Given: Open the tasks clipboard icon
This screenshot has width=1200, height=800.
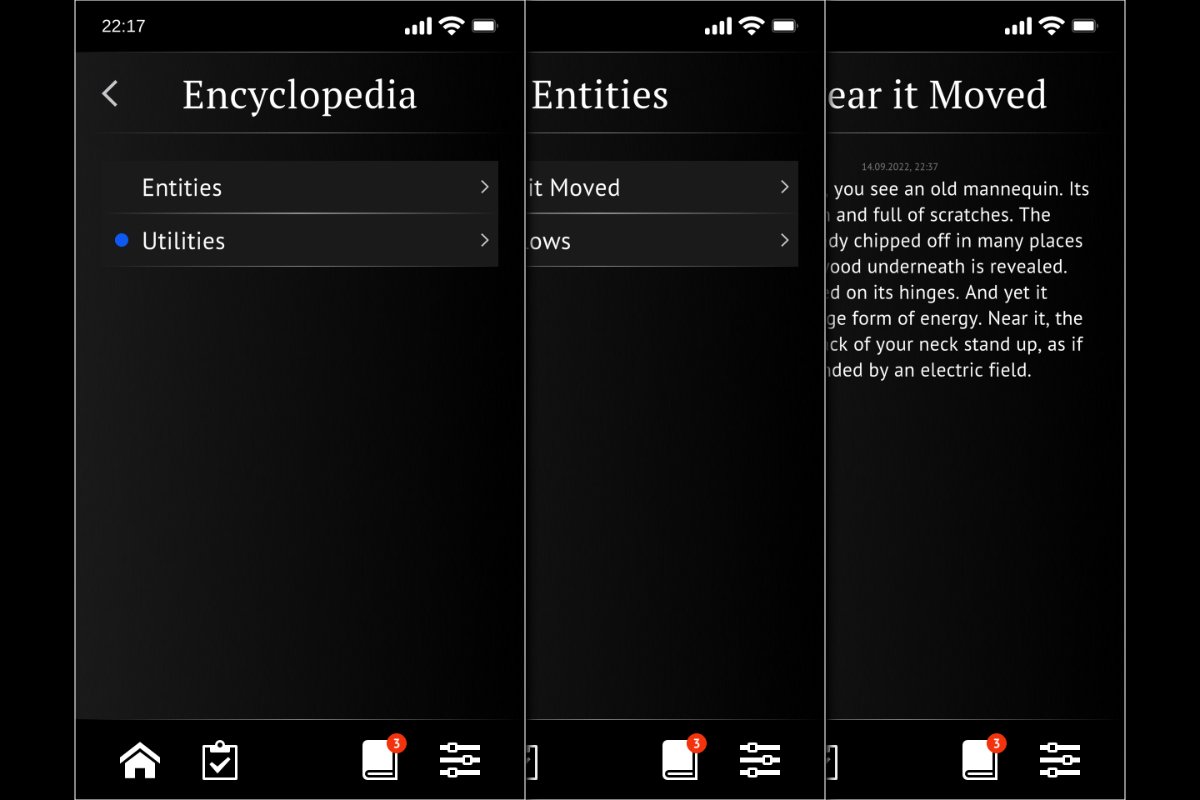Looking at the screenshot, I should 219,759.
